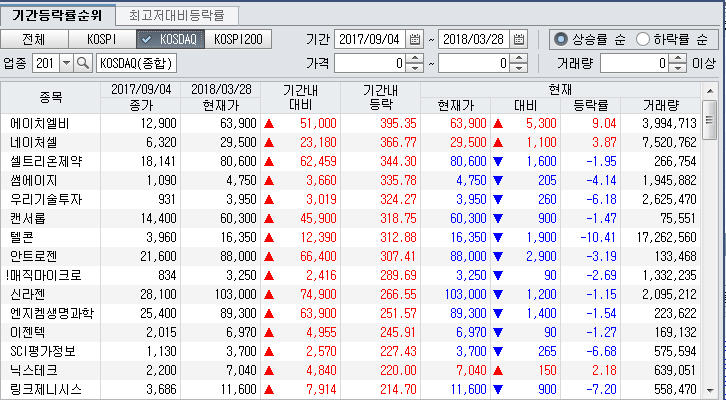Select the 링크제니시스 stock row

(351, 389)
